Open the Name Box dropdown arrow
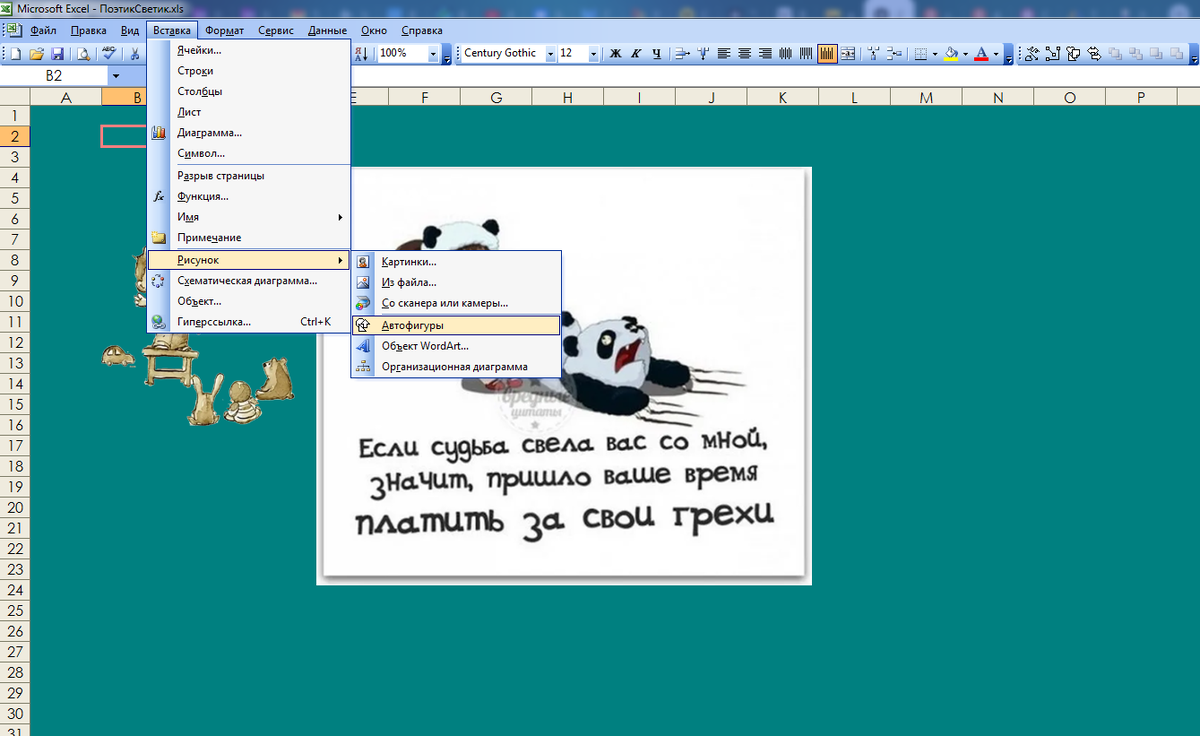The image size is (1200, 736). 116,76
